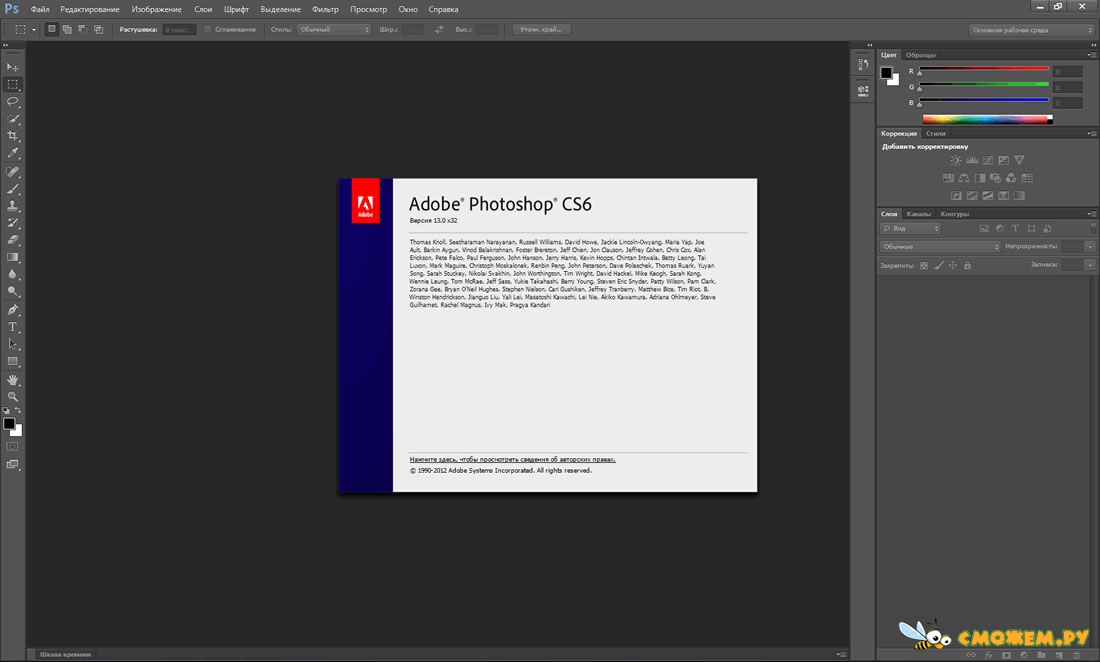Add a Color Balance adjustment
The height and width of the screenshot is (662, 1100).
[964, 178]
